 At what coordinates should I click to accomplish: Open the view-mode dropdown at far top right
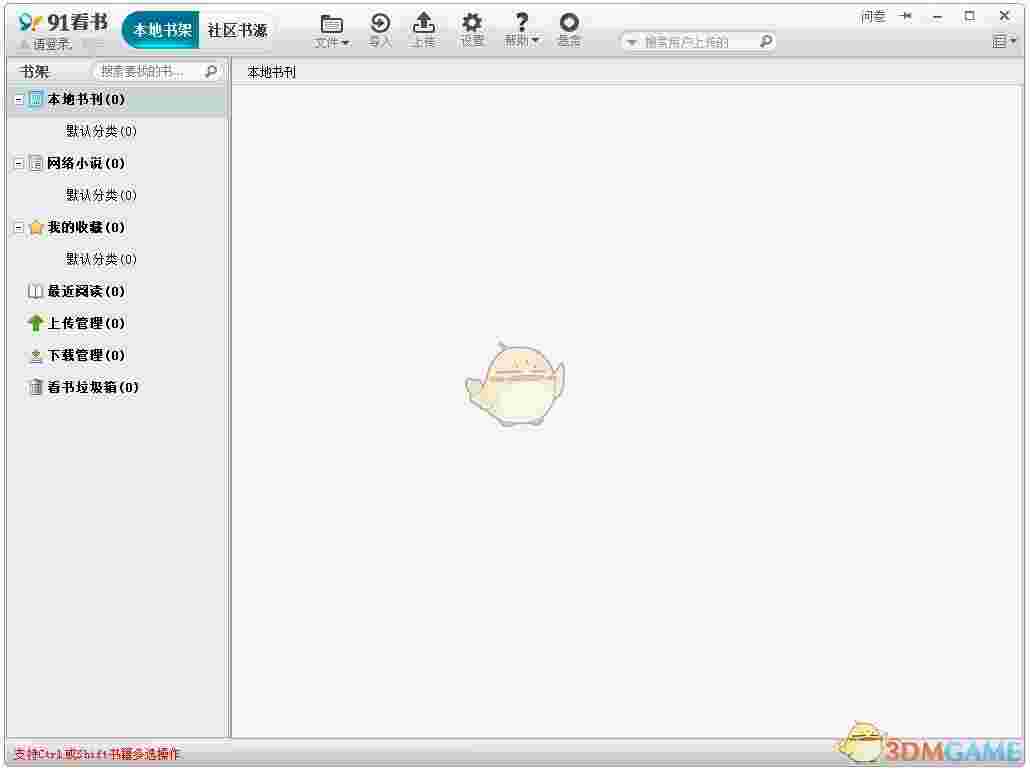coord(1002,40)
